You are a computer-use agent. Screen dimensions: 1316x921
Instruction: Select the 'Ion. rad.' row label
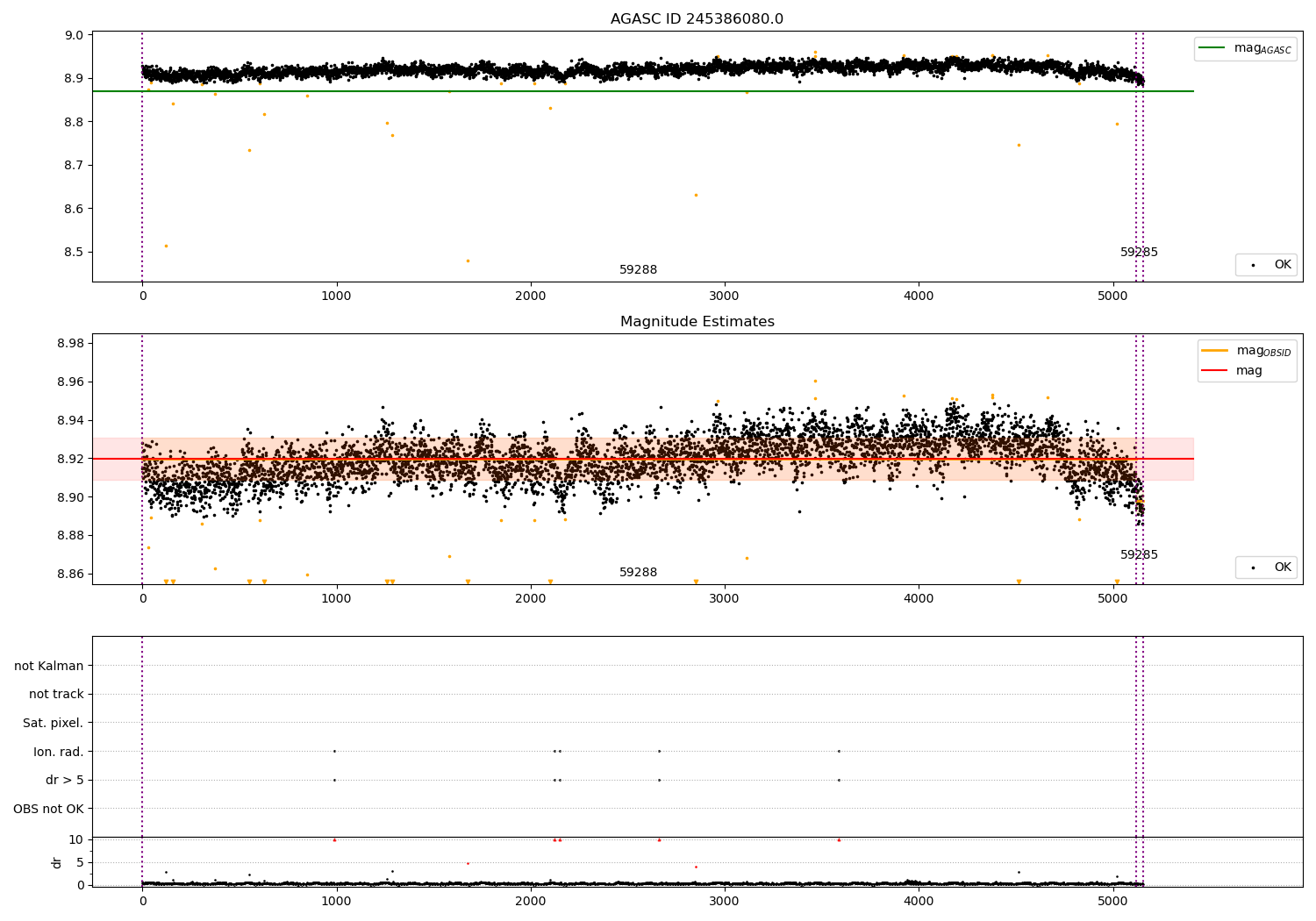(59, 752)
